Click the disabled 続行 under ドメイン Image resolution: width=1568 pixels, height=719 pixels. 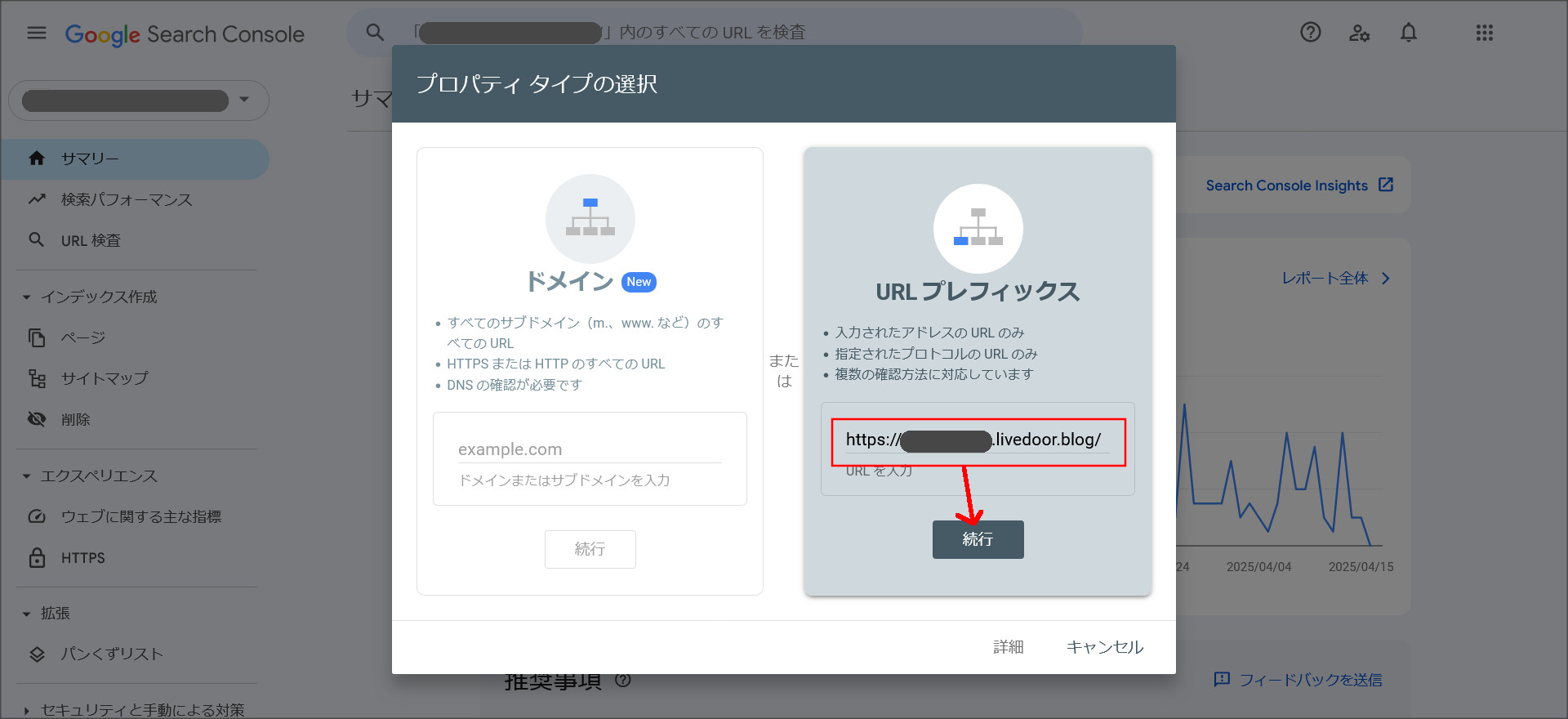[x=590, y=549]
